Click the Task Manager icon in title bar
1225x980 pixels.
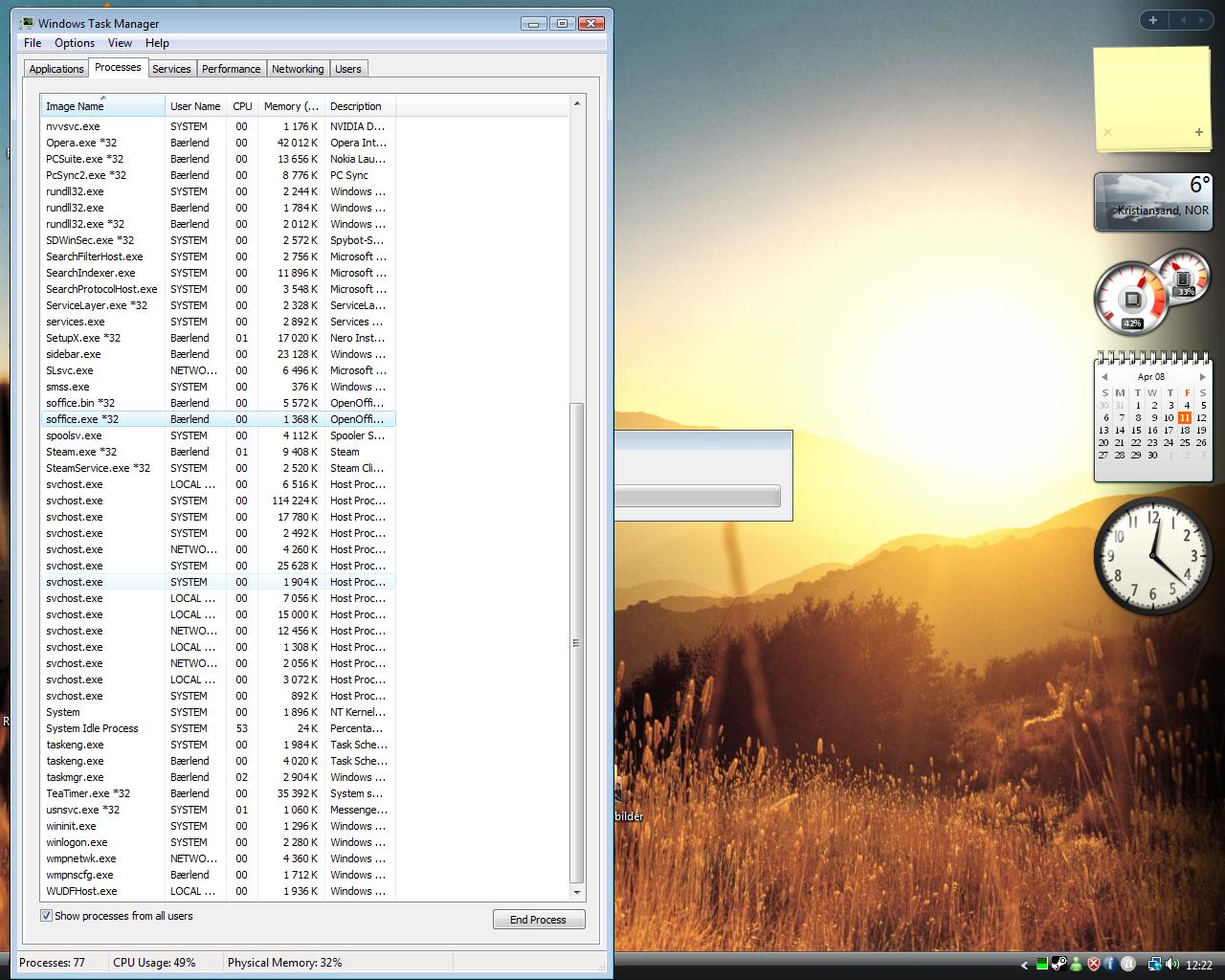tap(28, 23)
